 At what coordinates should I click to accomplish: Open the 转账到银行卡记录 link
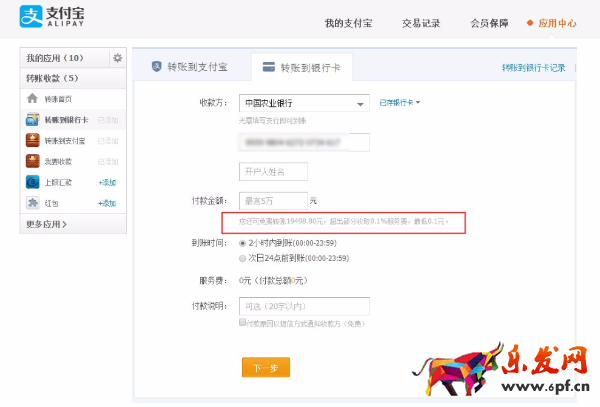point(534,68)
